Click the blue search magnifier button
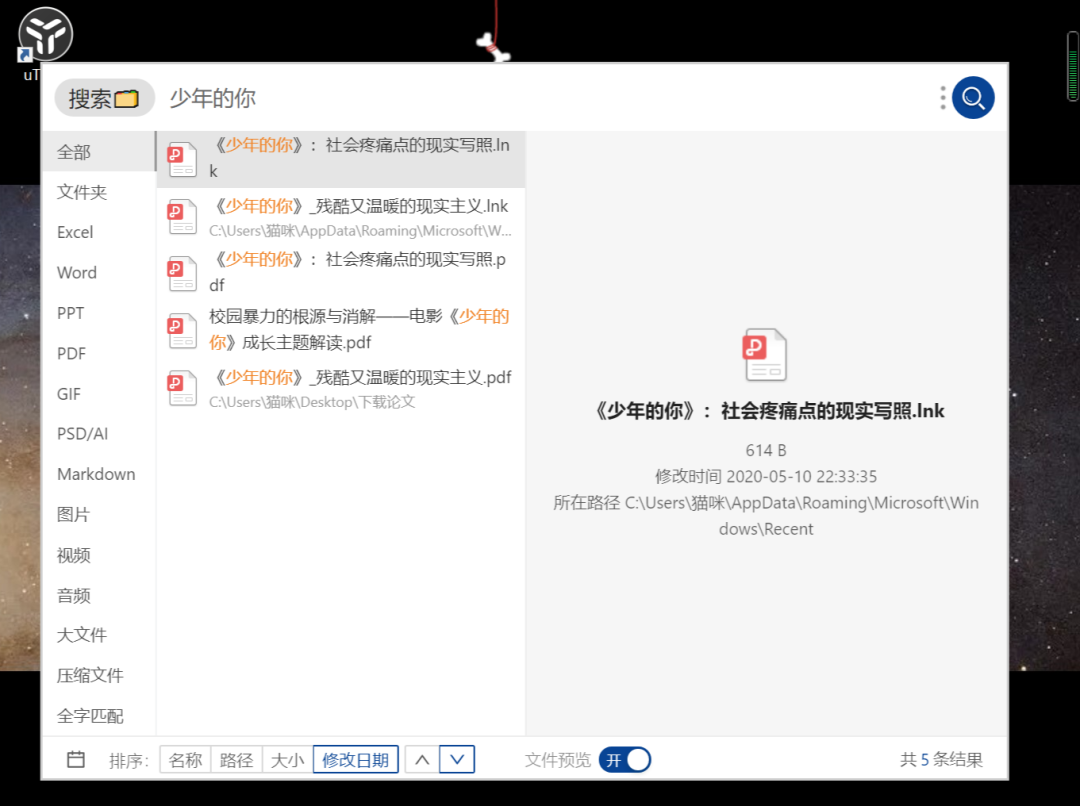1080x806 pixels. tap(973, 98)
